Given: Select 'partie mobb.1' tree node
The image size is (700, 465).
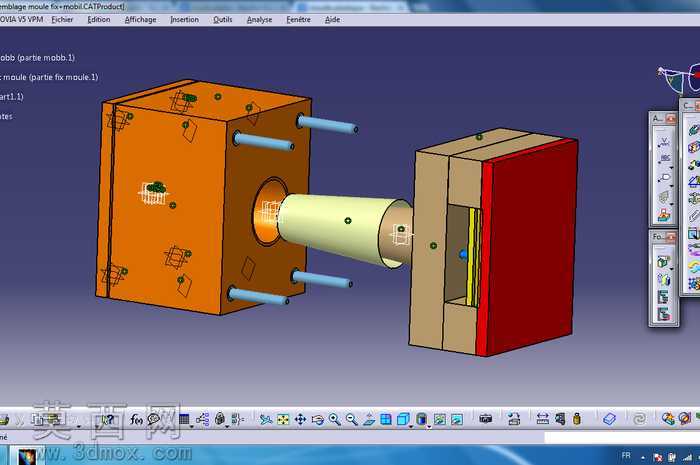Looking at the screenshot, I should (37, 58).
